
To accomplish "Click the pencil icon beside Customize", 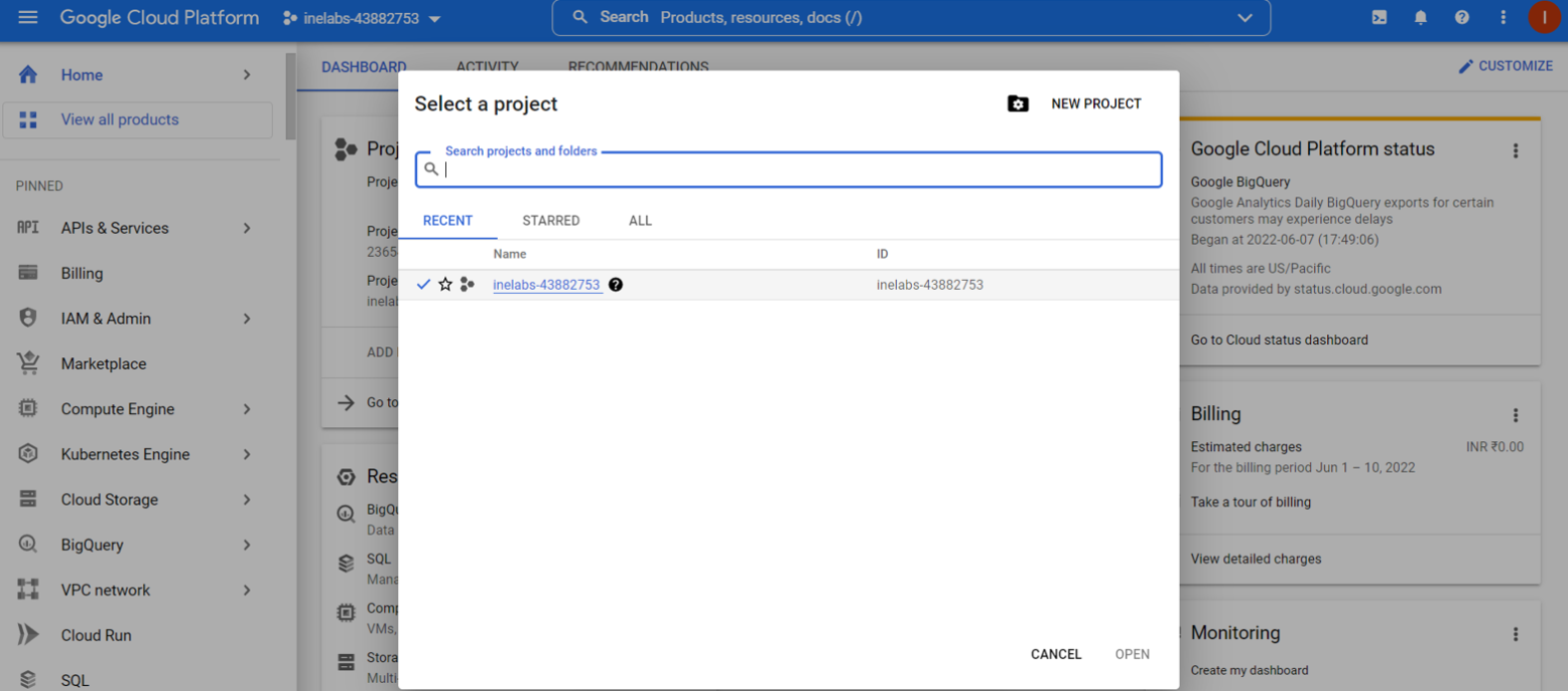I will [x=1465, y=66].
